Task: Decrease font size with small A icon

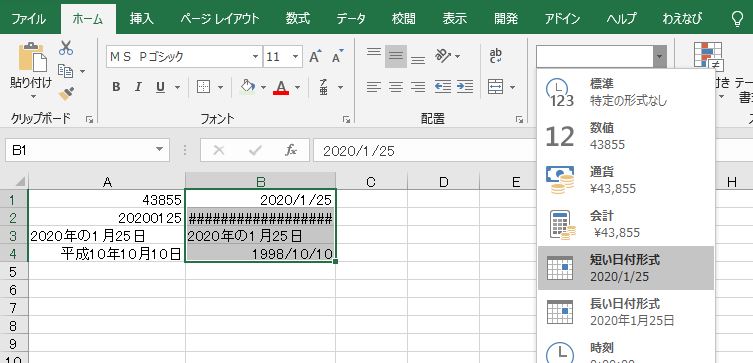Action: click(338, 57)
